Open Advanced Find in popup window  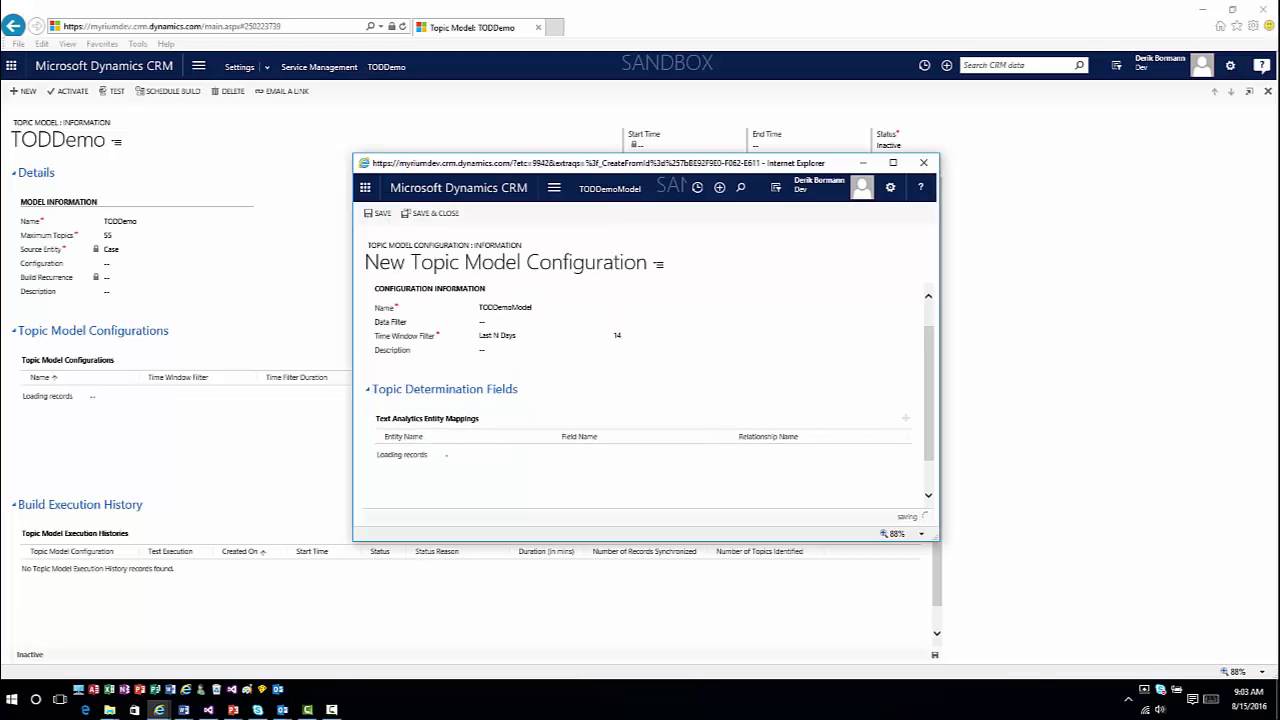pyautogui.click(x=775, y=187)
